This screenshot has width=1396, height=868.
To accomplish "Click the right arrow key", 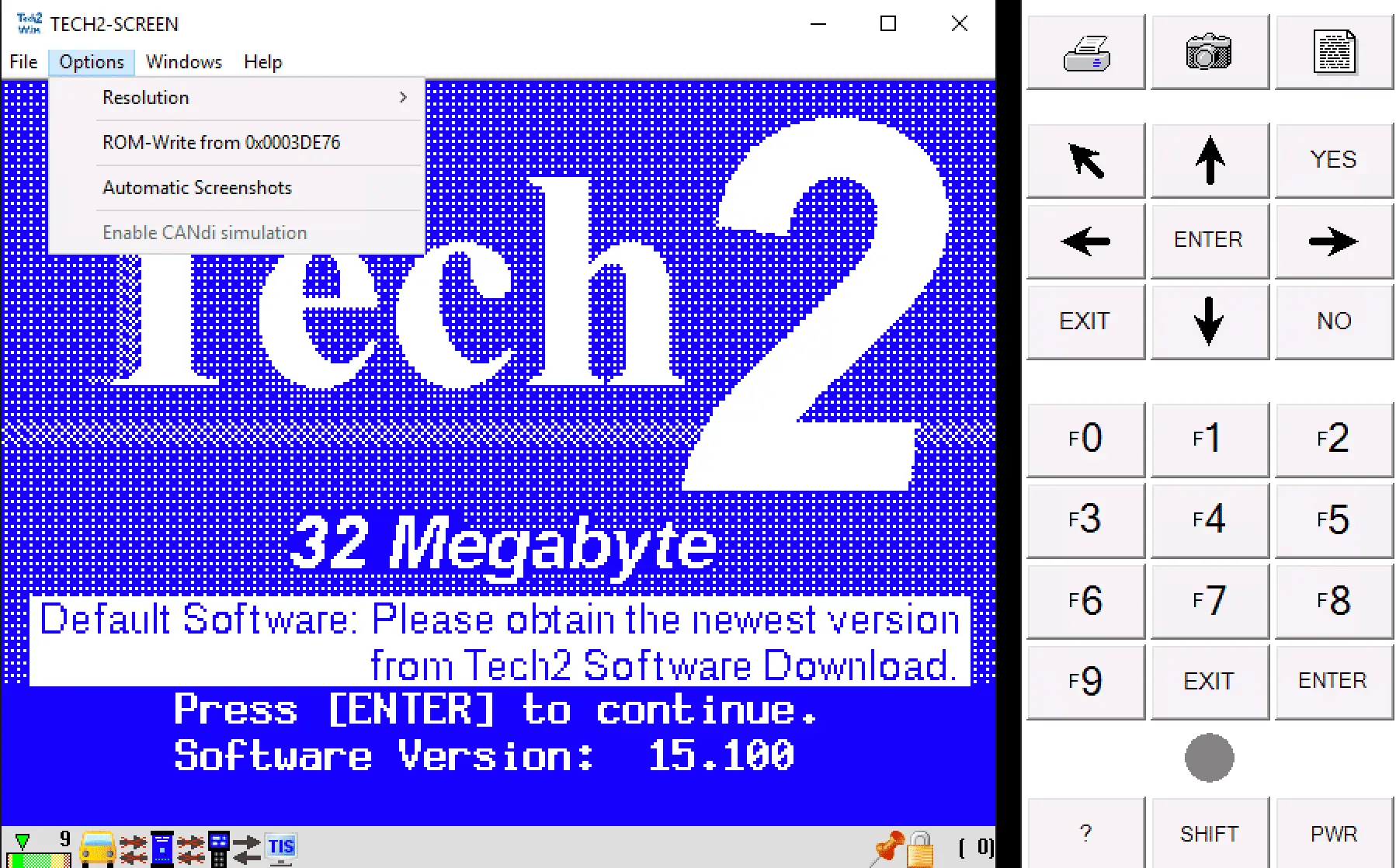I will tap(1334, 241).
